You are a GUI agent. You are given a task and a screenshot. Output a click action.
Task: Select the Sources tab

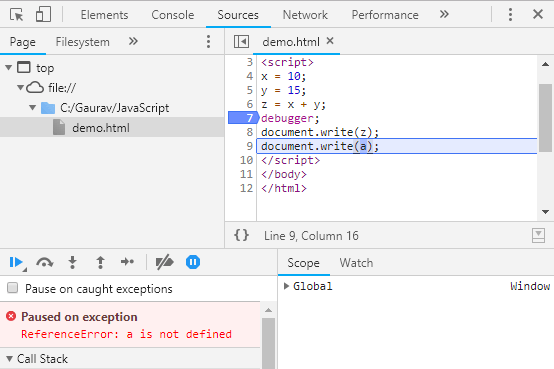[238, 15]
